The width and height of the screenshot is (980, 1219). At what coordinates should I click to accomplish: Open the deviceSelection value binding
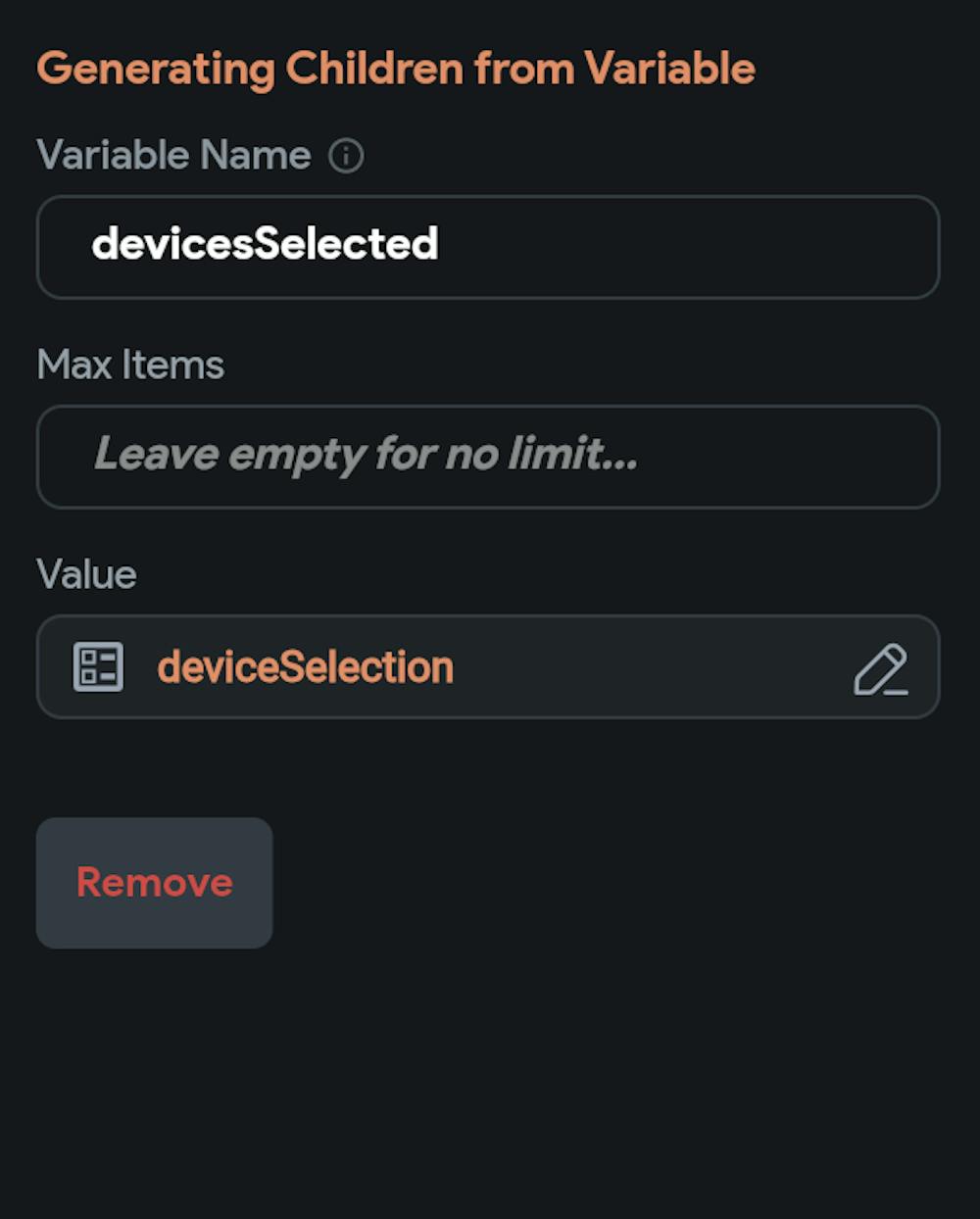[305, 667]
